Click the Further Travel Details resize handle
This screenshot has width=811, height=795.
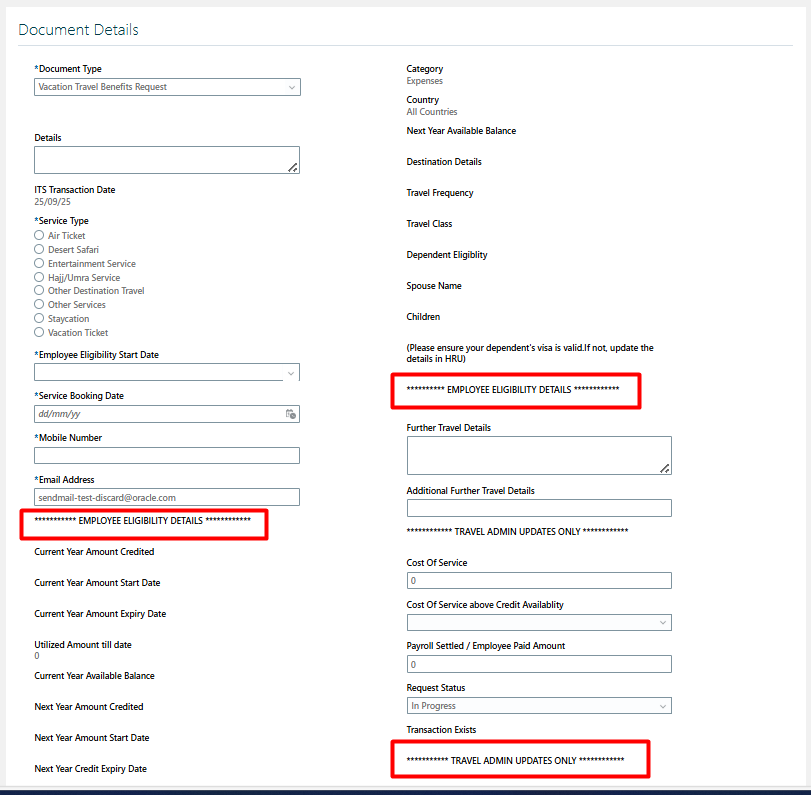[x=665, y=469]
